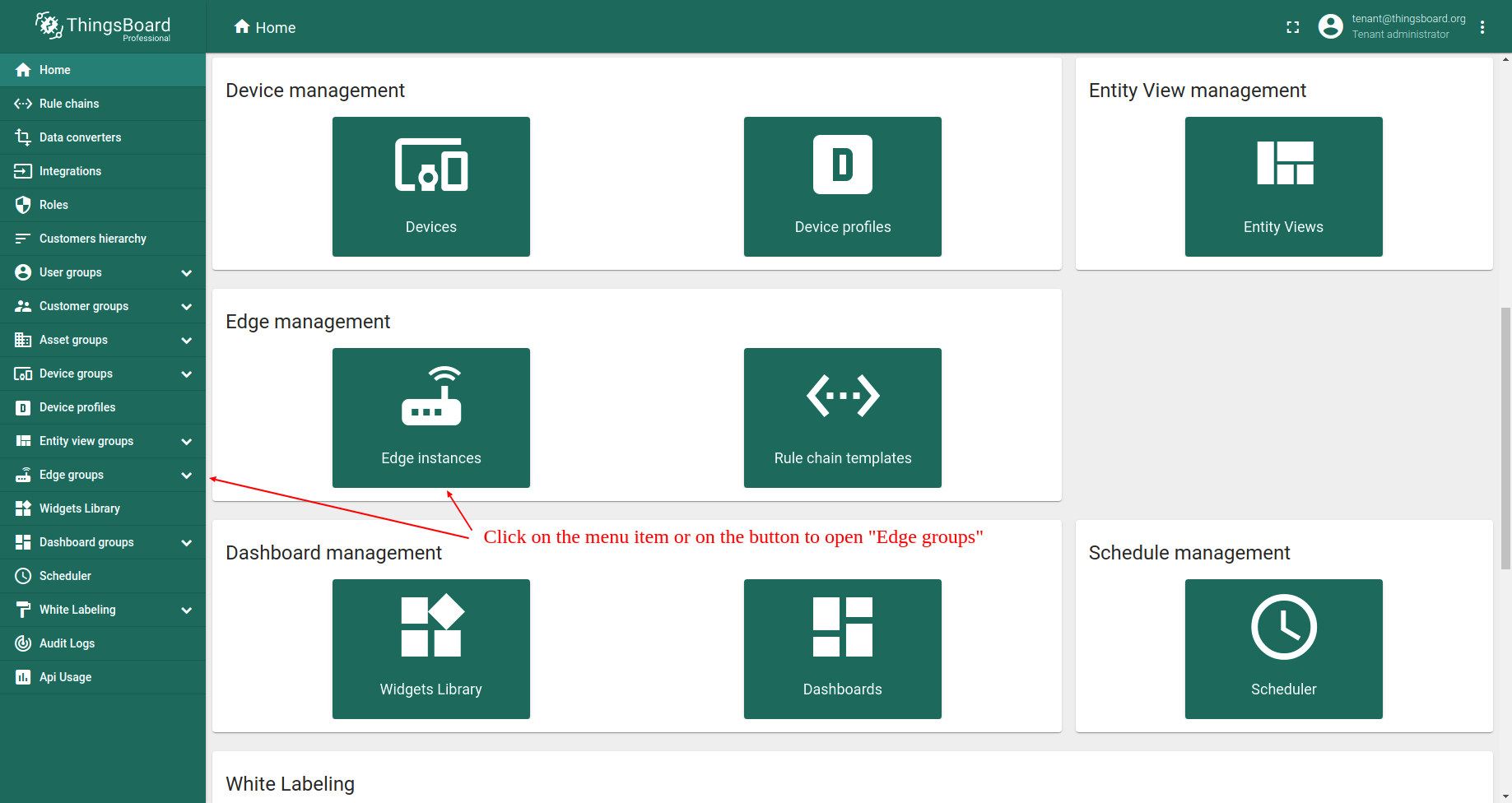Viewport: 1512px width, 803px height.
Task: Click the Data converters sidebar icon
Action: tap(23, 137)
